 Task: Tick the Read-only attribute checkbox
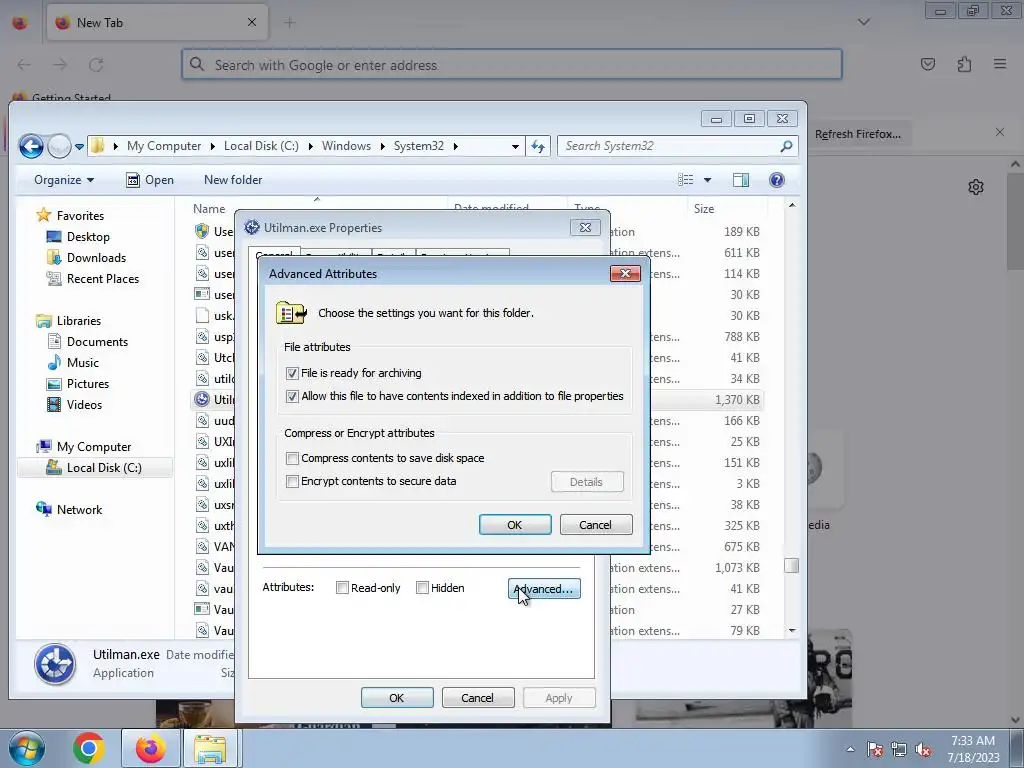(x=342, y=588)
